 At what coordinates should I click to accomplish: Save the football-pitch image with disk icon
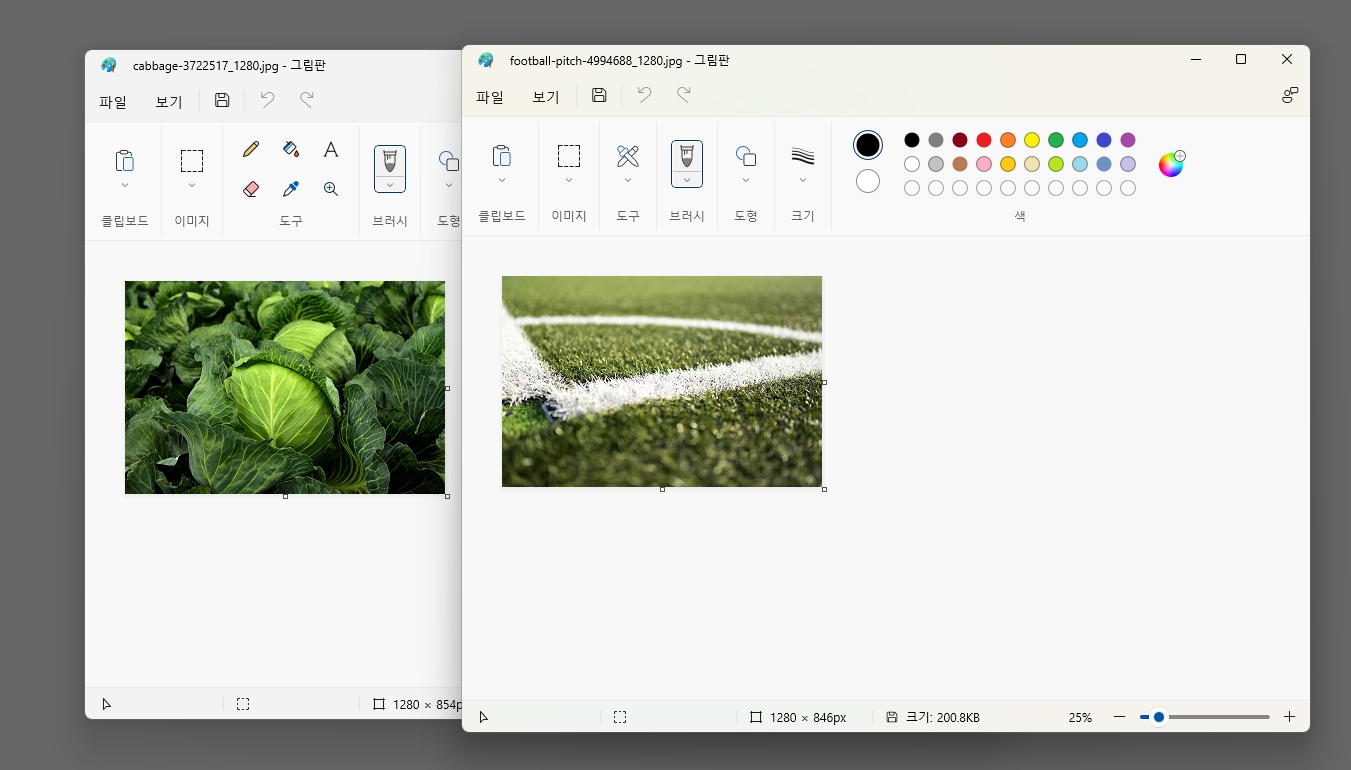click(599, 95)
